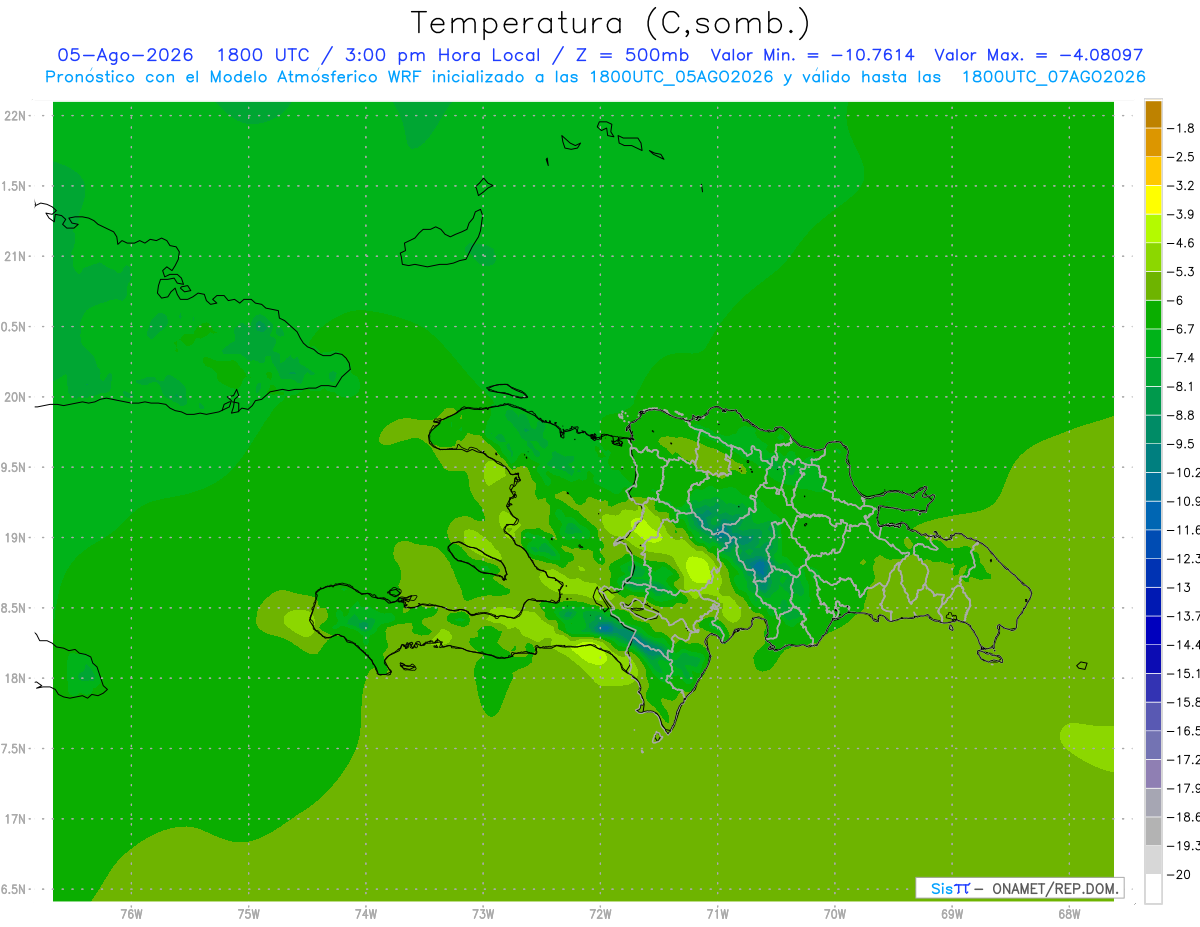
Task: Click the '-5.3' legend value
Action: click(x=1180, y=272)
